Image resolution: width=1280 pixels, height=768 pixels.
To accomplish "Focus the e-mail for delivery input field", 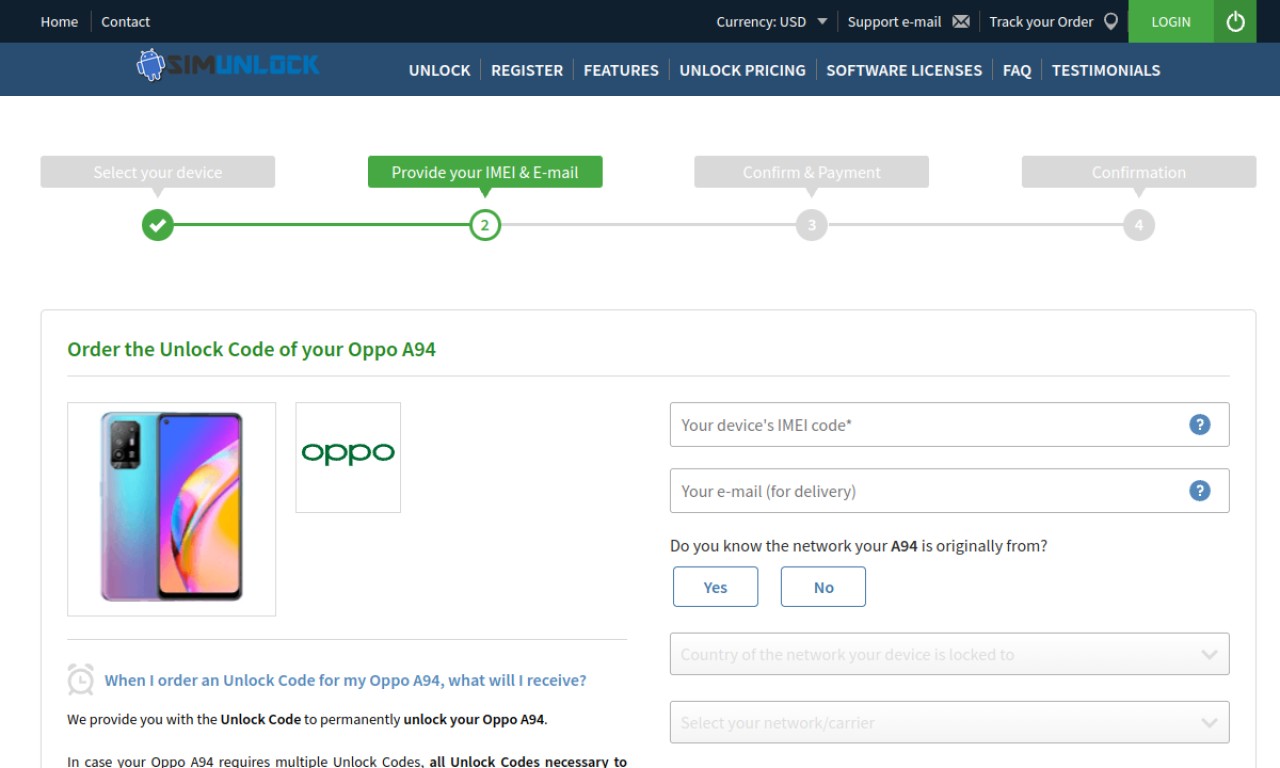I will (x=949, y=491).
